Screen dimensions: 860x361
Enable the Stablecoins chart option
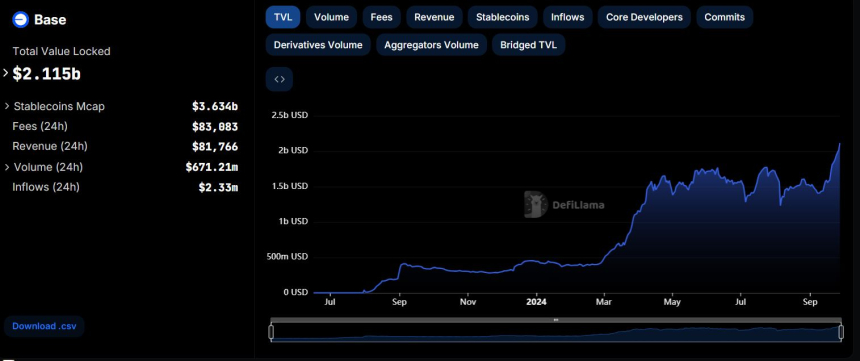[x=502, y=17]
